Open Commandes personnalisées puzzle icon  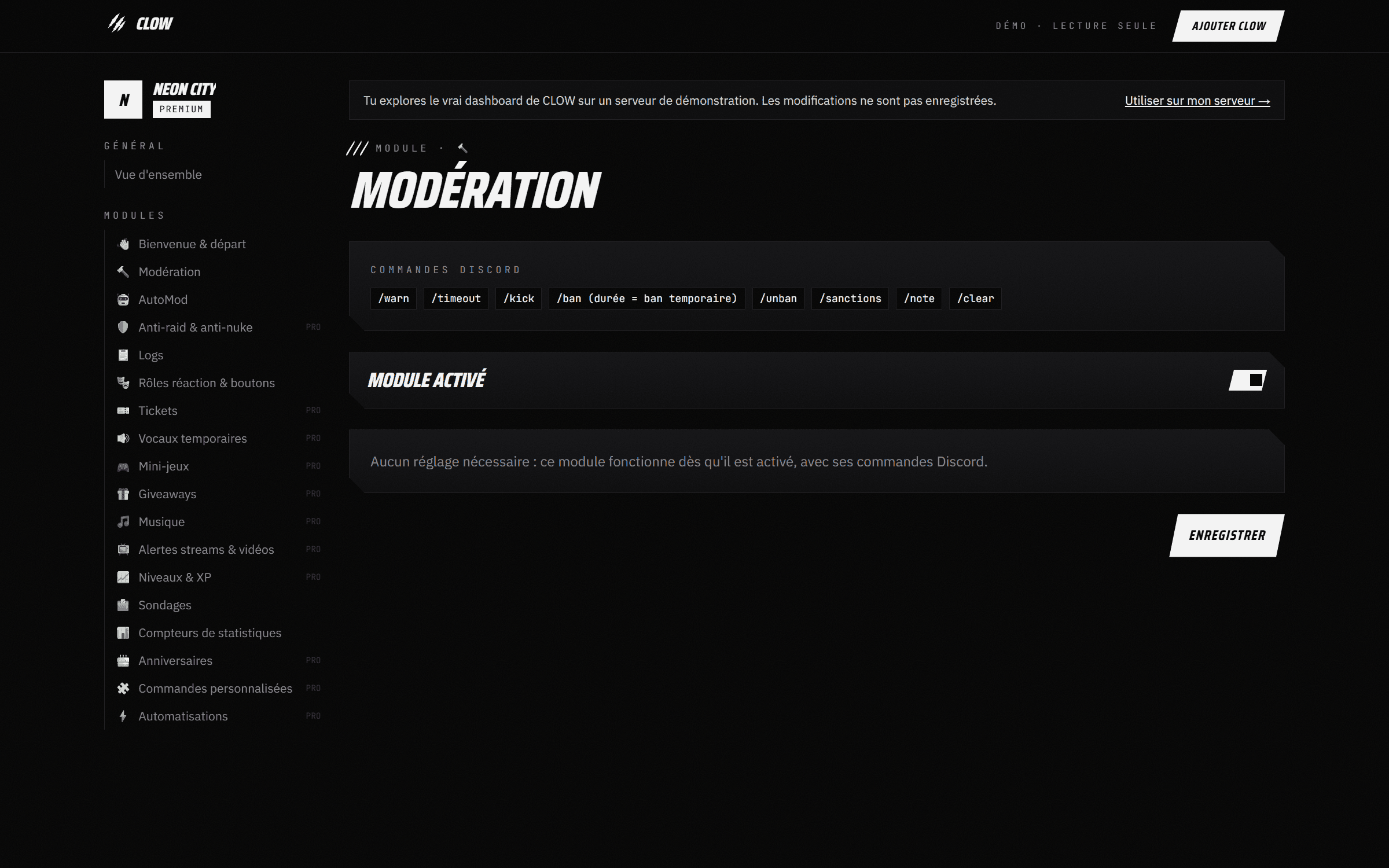pos(123,689)
